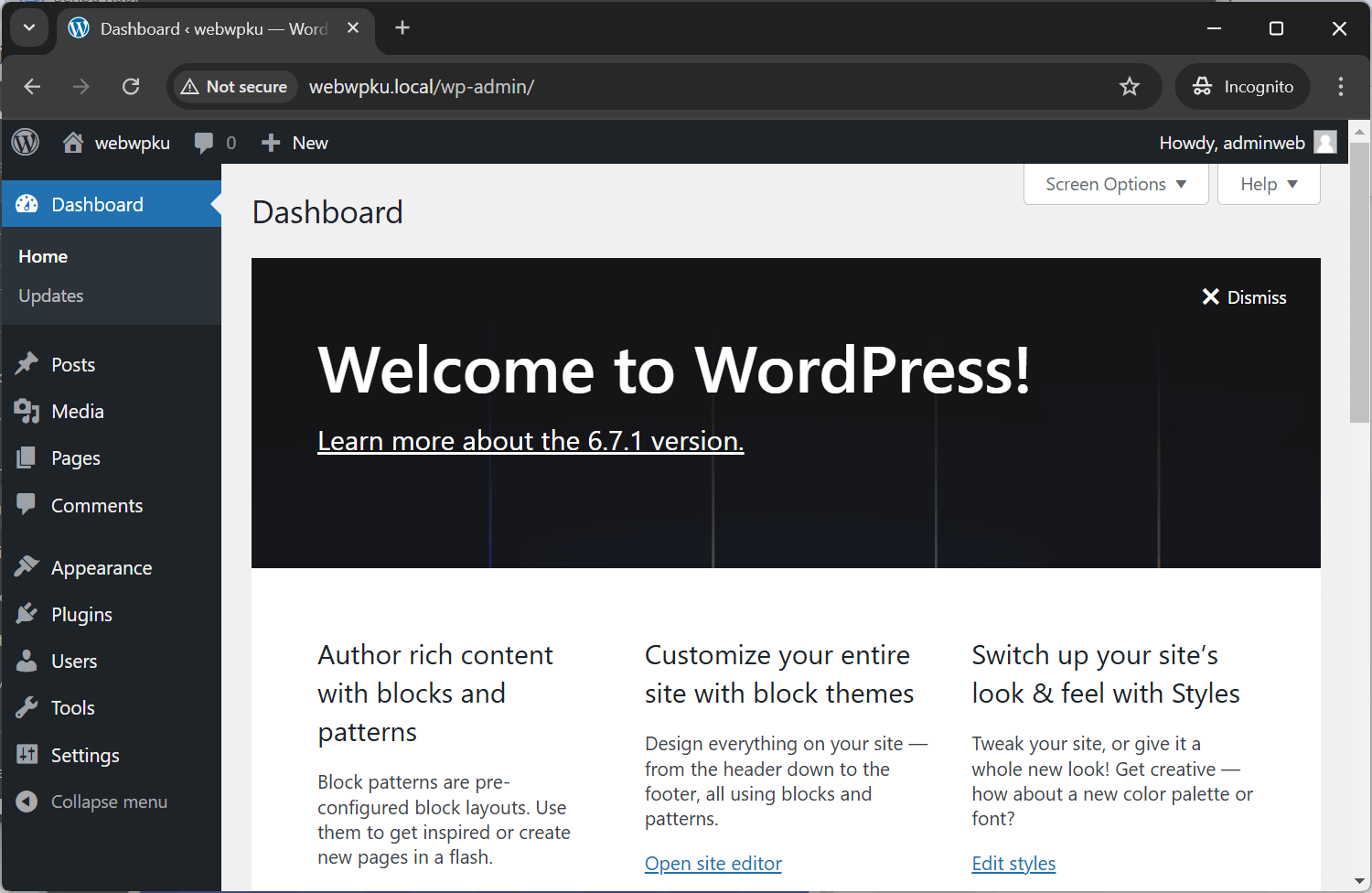Click webwpku site name in admin bar
Viewport: 1372px width, 893px height.
tap(133, 143)
